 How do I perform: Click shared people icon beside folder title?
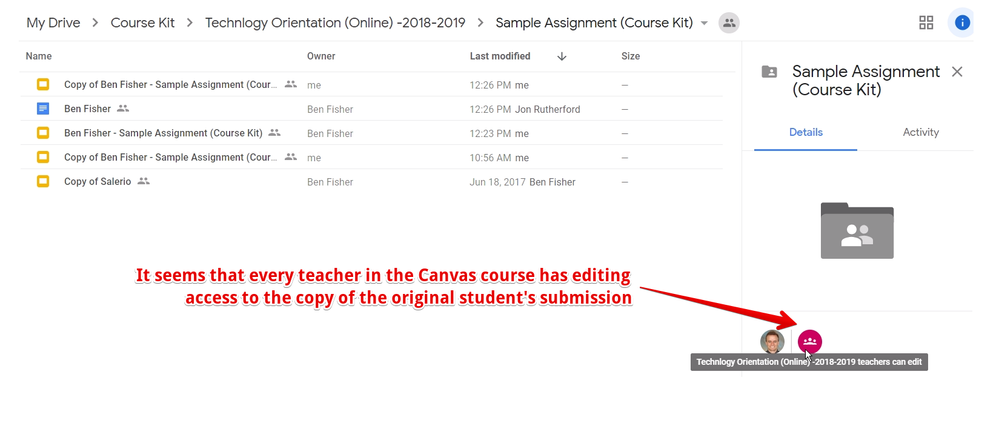(729, 23)
